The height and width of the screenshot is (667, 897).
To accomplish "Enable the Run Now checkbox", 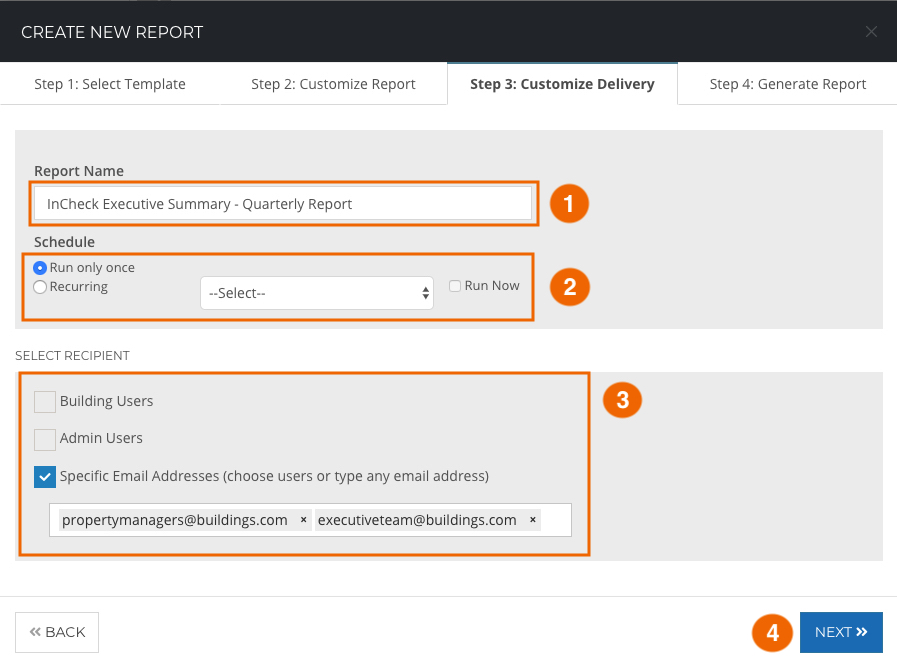I will (455, 285).
